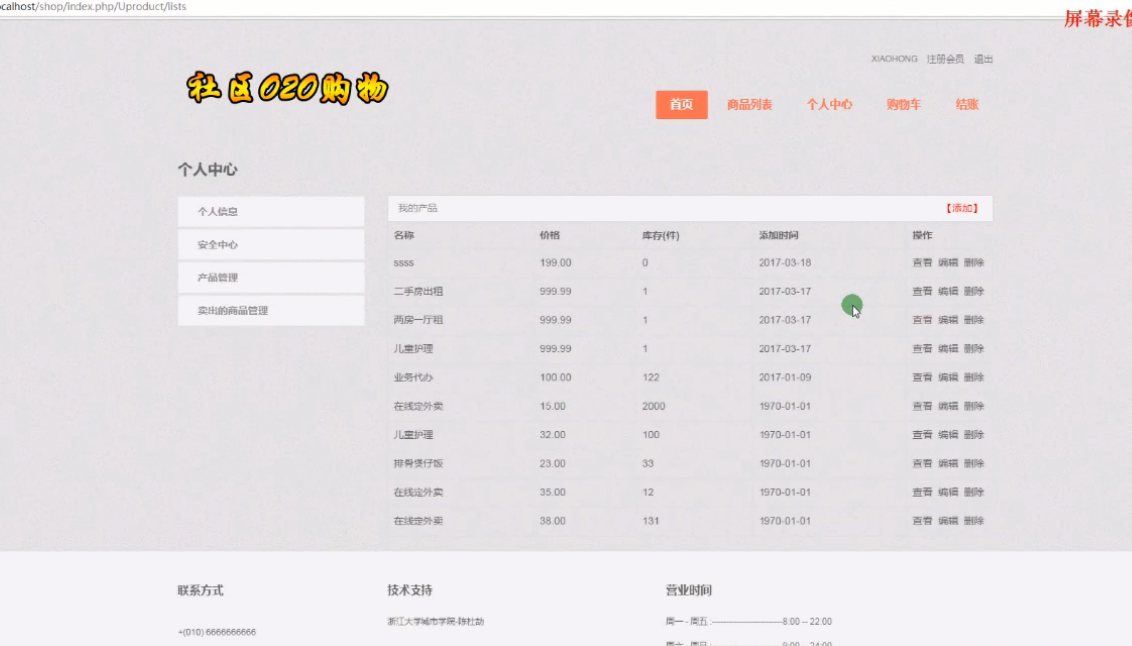Open the 购物车 navigation item
The image size is (1132, 646).
[903, 105]
